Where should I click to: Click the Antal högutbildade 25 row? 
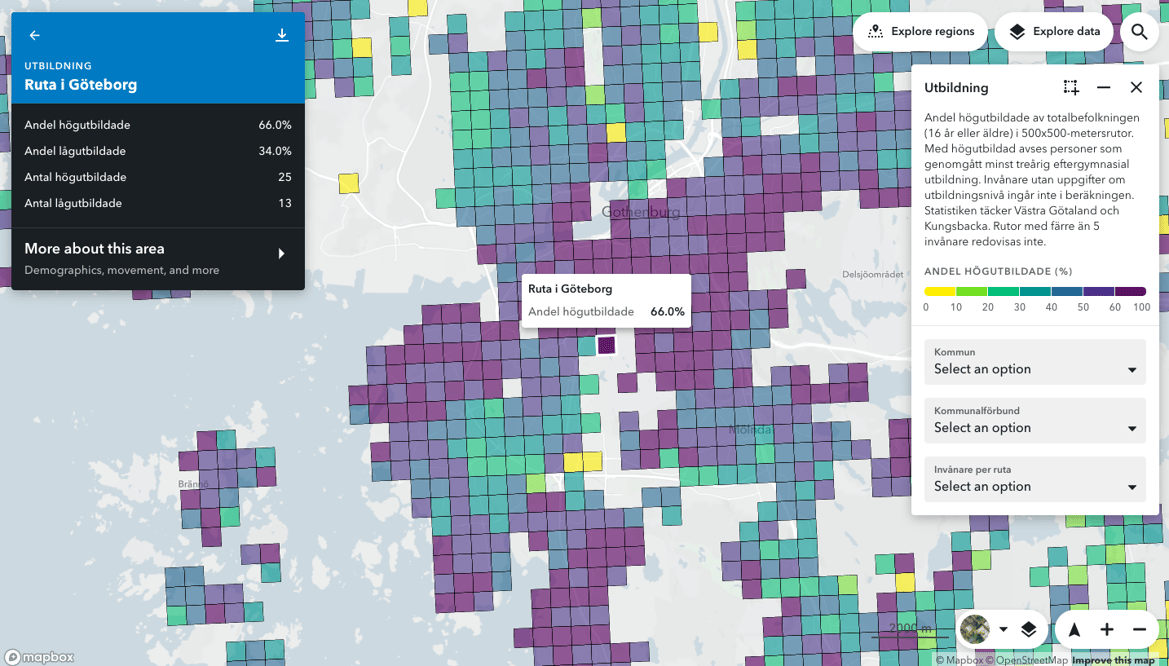point(158,178)
